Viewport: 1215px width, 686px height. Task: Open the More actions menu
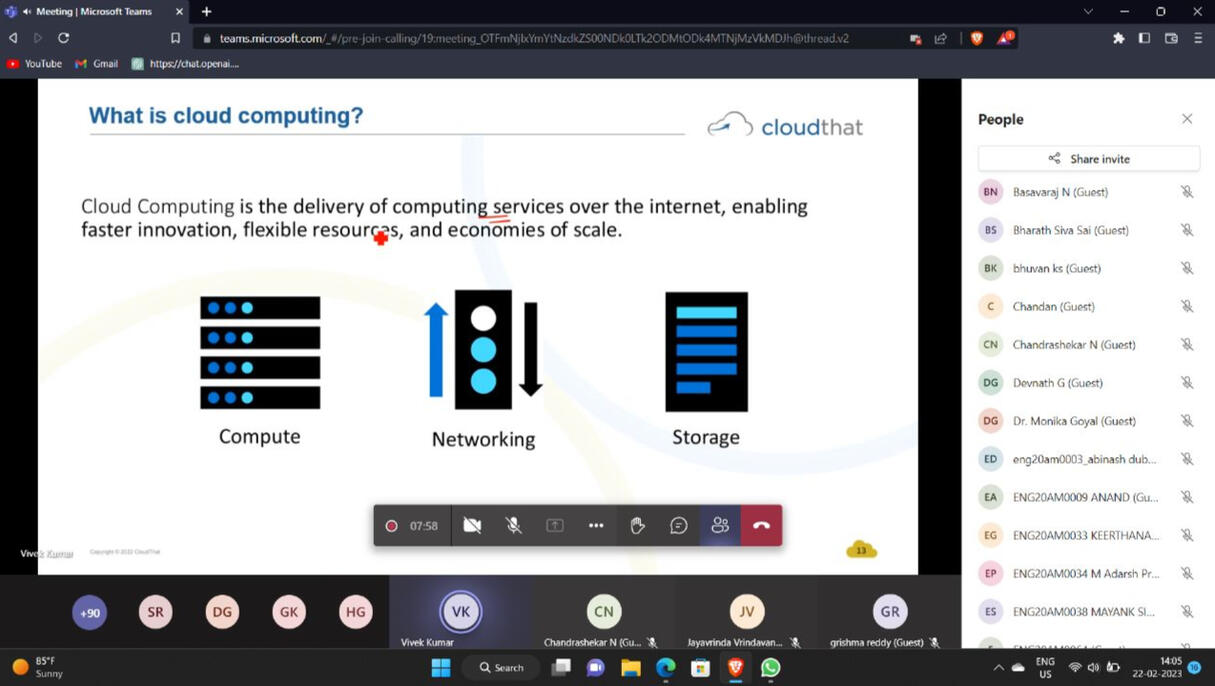tap(596, 525)
